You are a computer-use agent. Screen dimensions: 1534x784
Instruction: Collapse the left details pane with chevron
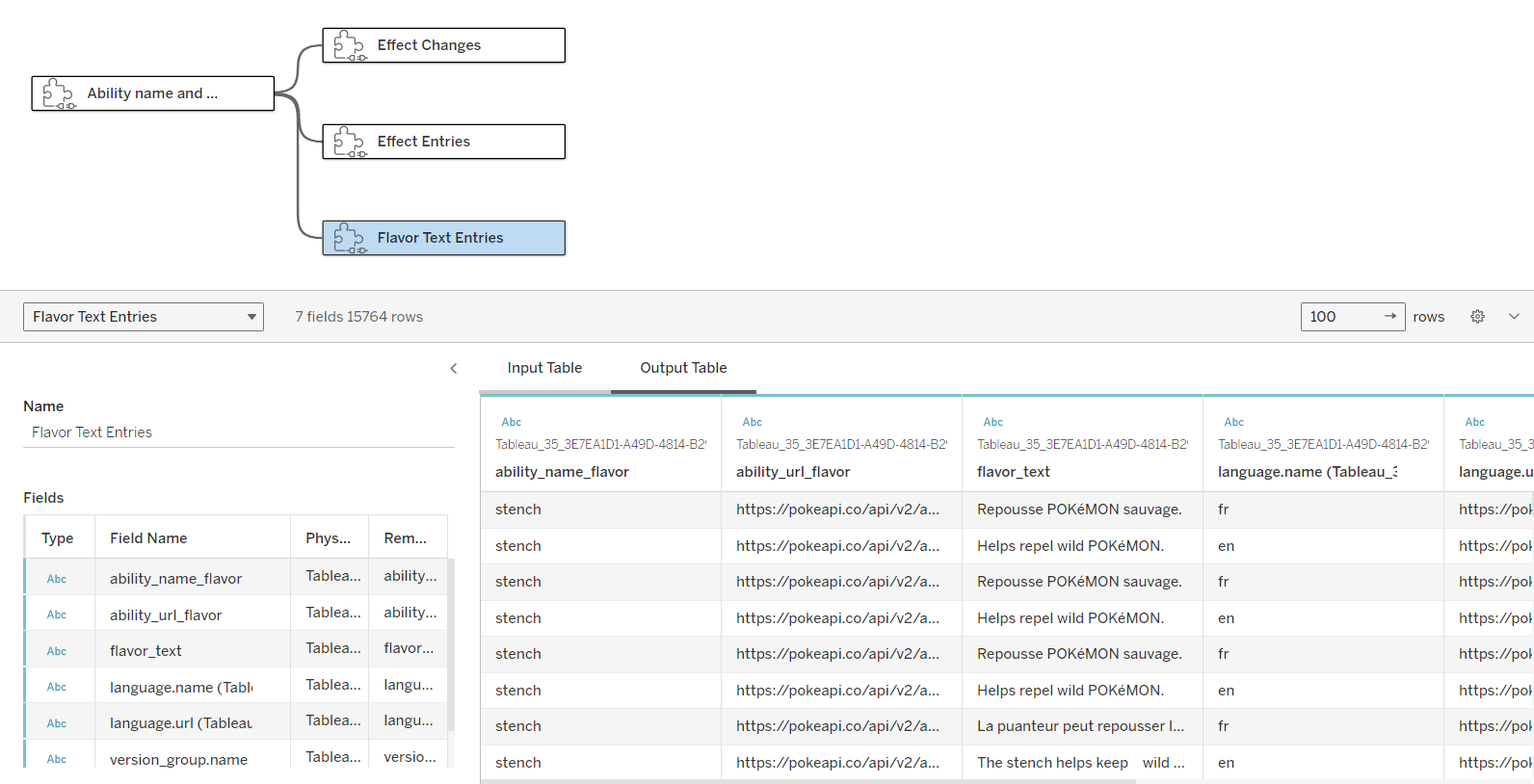[x=454, y=368]
